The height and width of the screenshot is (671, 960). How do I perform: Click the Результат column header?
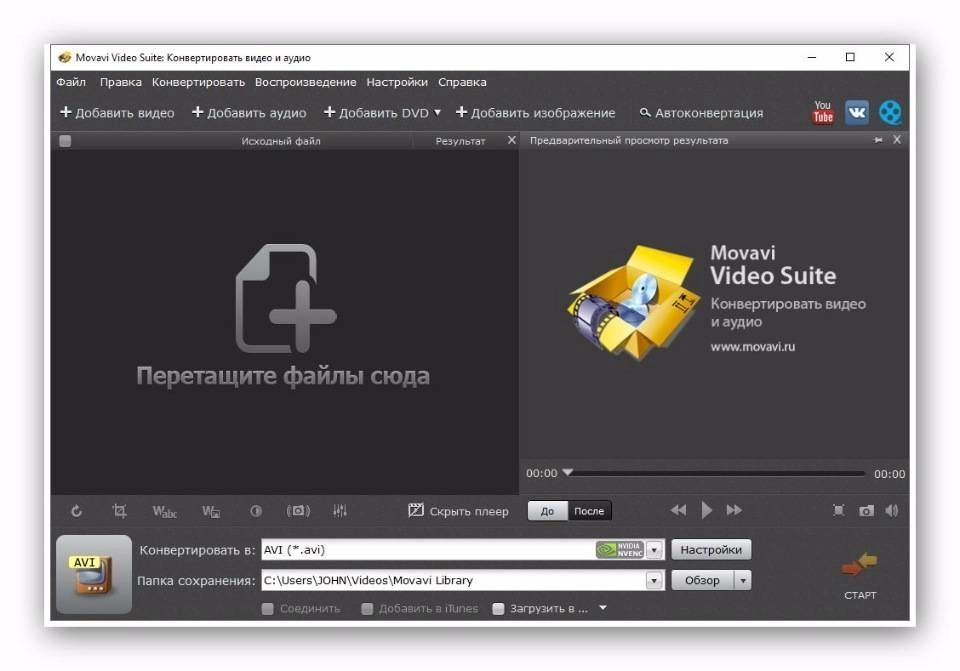(x=460, y=141)
